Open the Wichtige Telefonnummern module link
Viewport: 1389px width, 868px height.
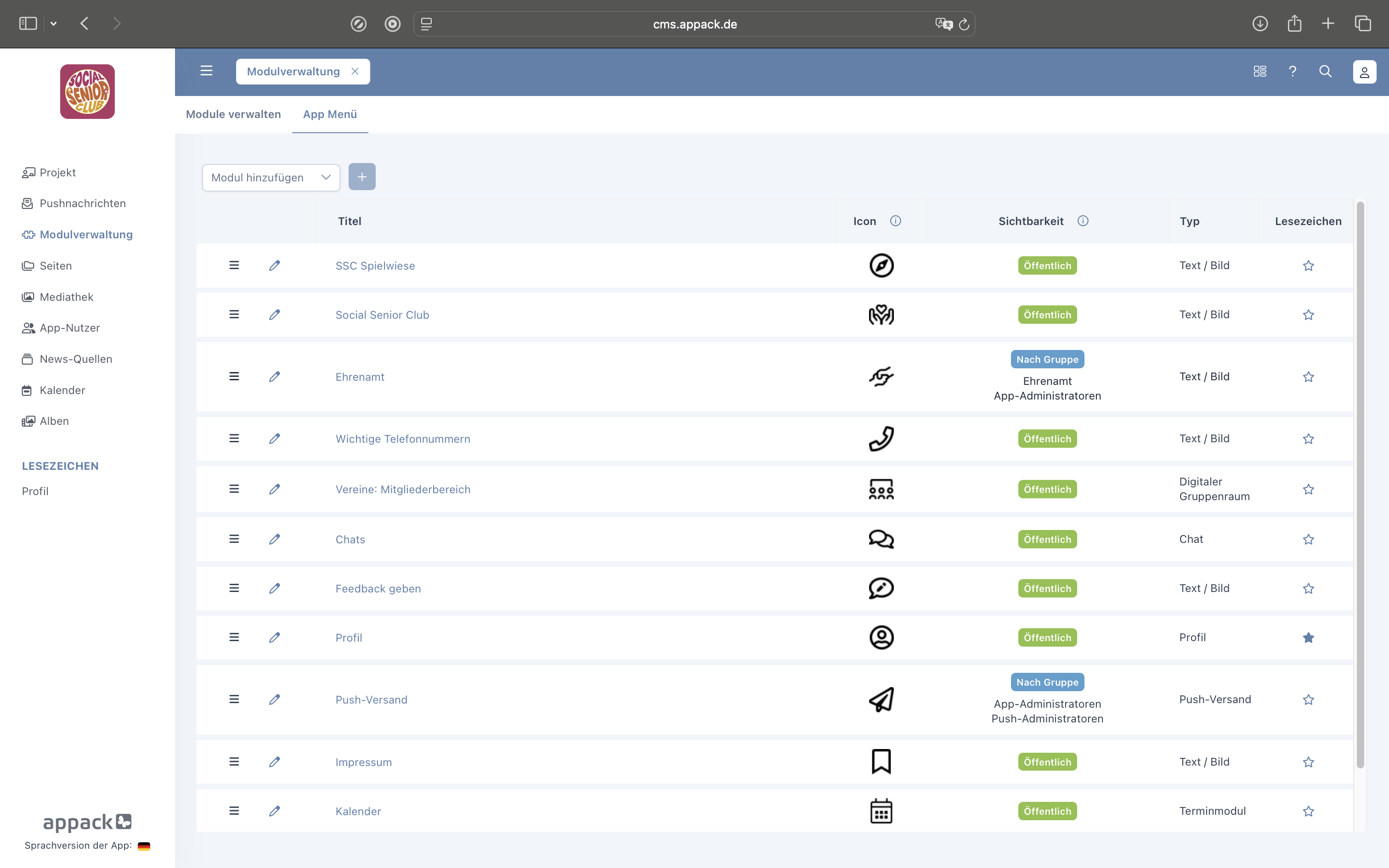402,439
